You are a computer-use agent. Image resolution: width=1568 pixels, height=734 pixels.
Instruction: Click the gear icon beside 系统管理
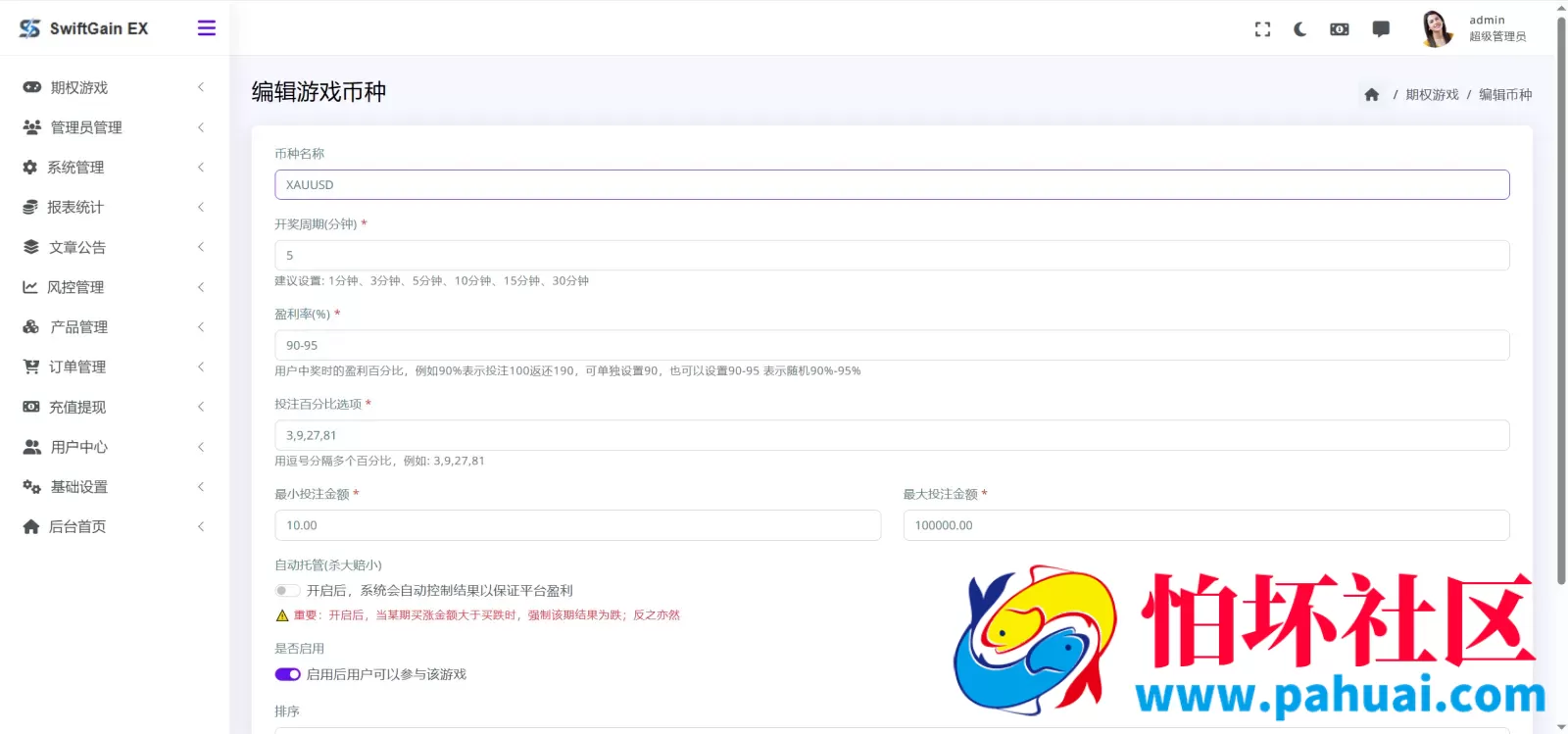coord(30,168)
